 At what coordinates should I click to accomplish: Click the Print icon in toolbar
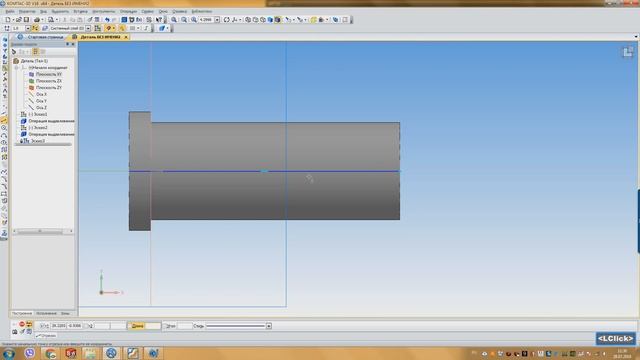coord(36,20)
